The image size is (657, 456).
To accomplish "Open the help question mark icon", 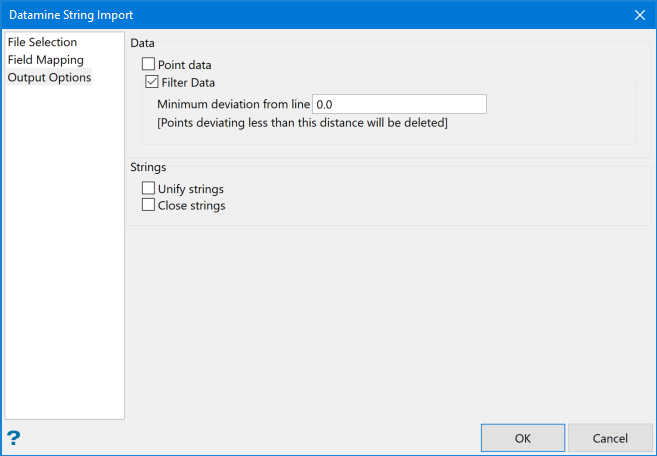I will [x=14, y=438].
